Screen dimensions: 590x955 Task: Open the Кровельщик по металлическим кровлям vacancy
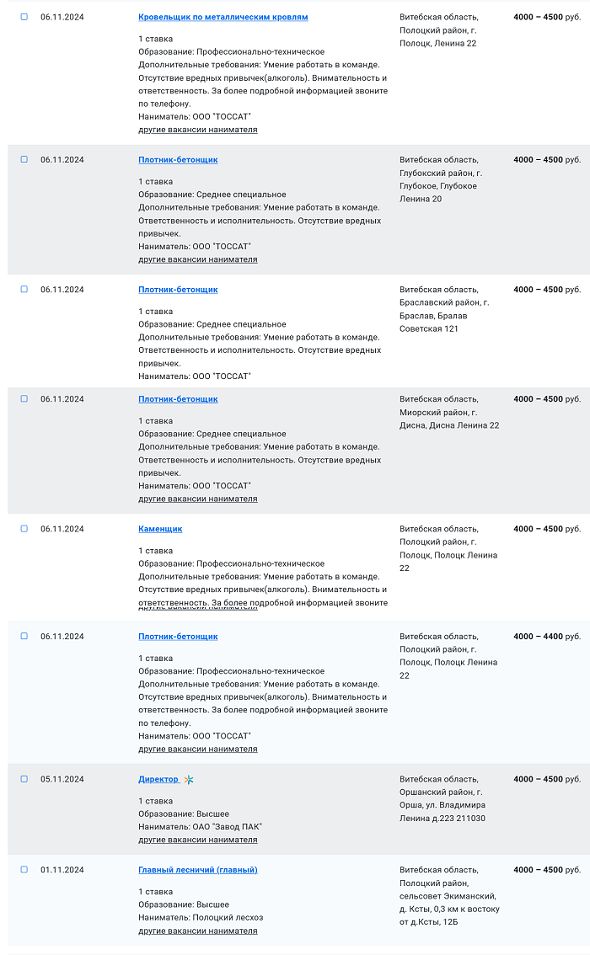click(222, 16)
